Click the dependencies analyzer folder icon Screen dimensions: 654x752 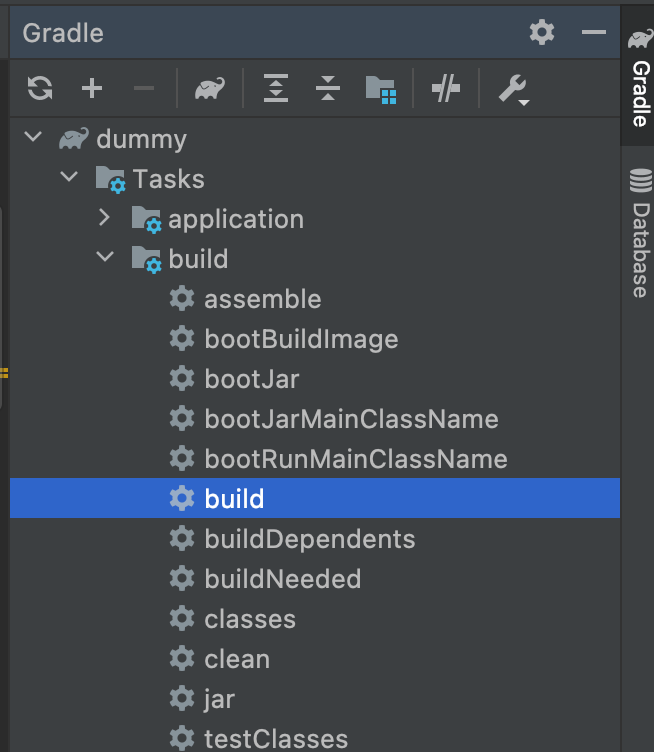[x=381, y=90]
